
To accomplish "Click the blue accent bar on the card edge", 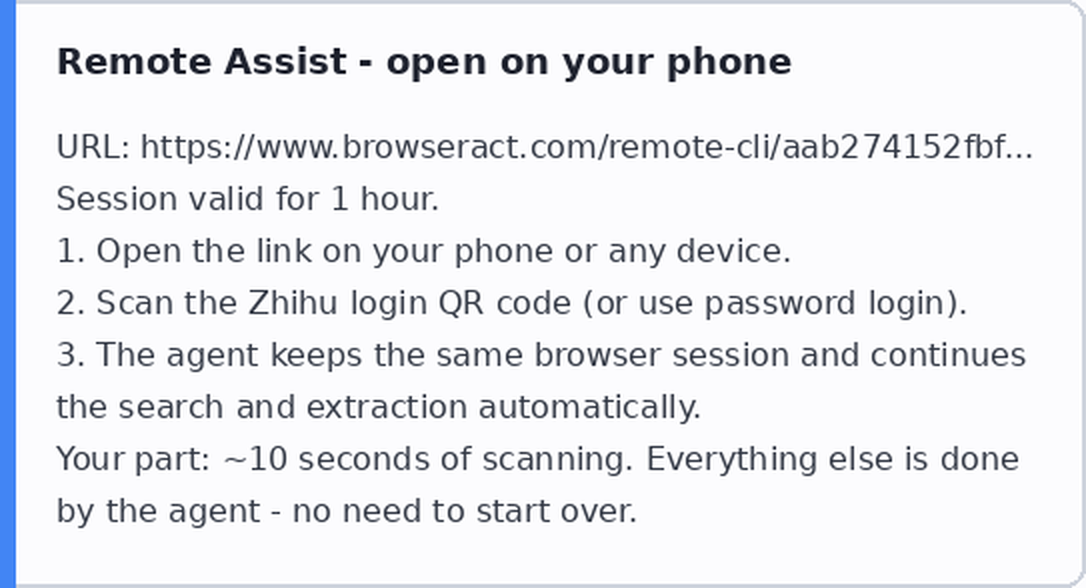I will point(8,294).
